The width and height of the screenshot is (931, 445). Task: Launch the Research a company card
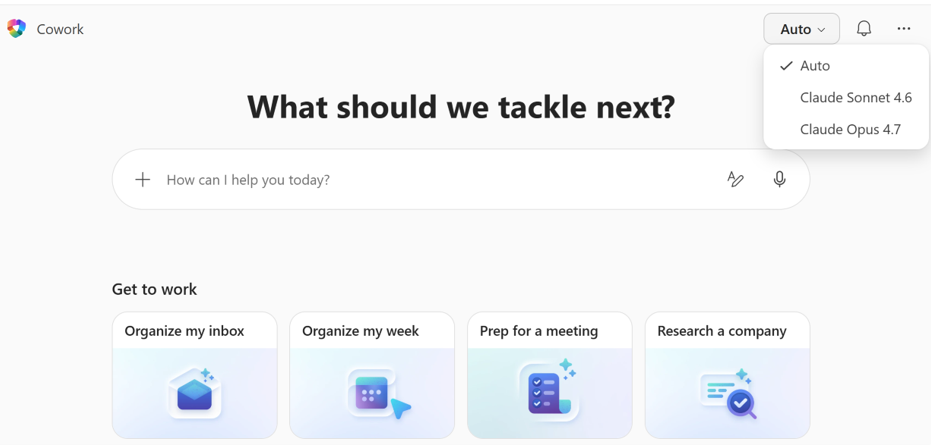pyautogui.click(x=727, y=375)
